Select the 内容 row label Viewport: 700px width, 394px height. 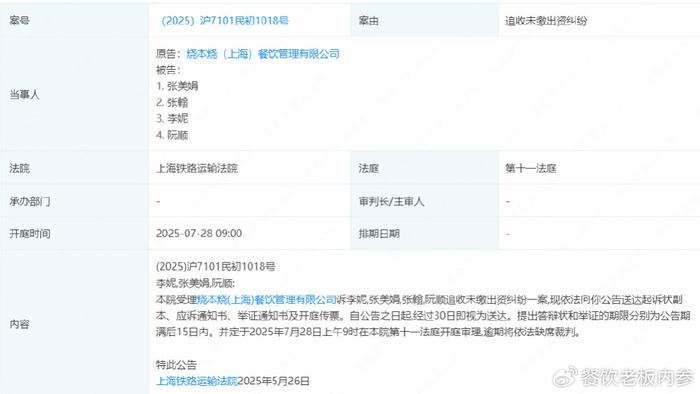click(x=19, y=324)
